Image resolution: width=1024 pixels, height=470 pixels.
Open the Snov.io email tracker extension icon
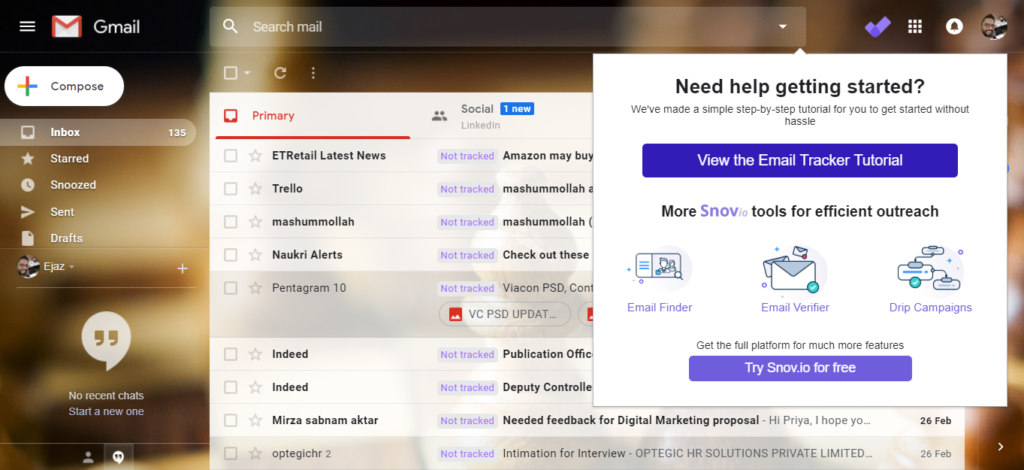877,27
